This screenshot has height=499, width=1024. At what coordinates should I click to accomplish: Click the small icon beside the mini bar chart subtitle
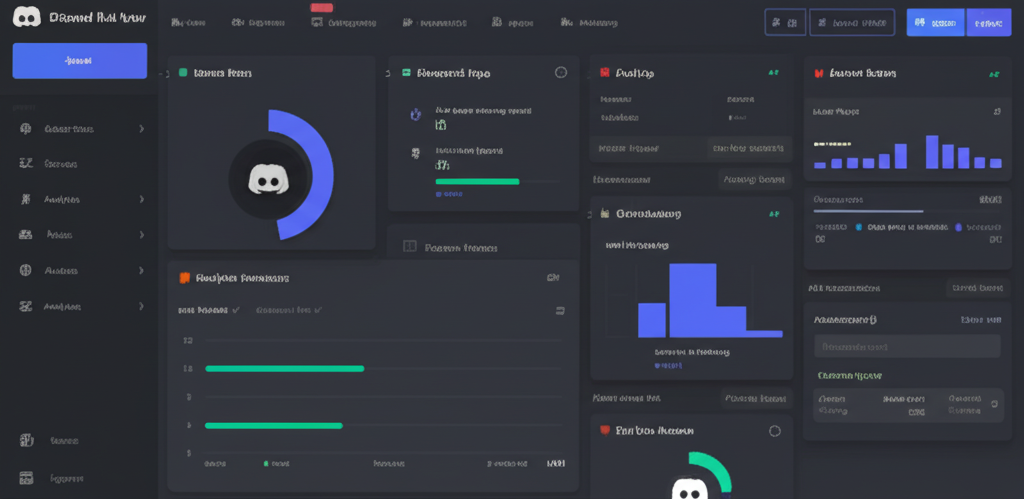click(x=997, y=112)
